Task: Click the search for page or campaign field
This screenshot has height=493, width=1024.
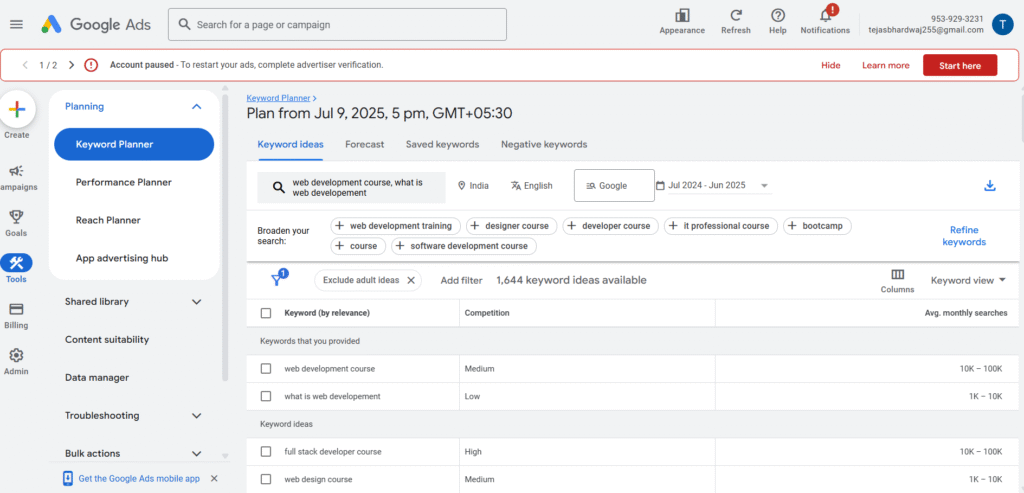Action: pos(337,25)
